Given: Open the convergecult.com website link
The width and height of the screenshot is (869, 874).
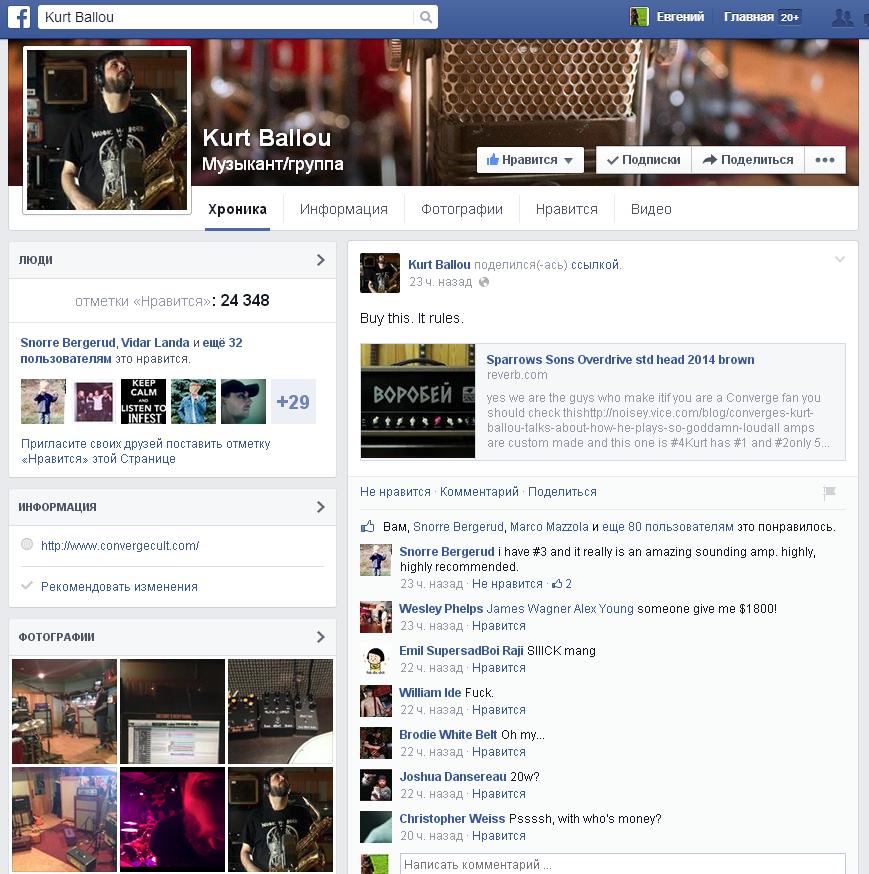Looking at the screenshot, I should pos(120,546).
